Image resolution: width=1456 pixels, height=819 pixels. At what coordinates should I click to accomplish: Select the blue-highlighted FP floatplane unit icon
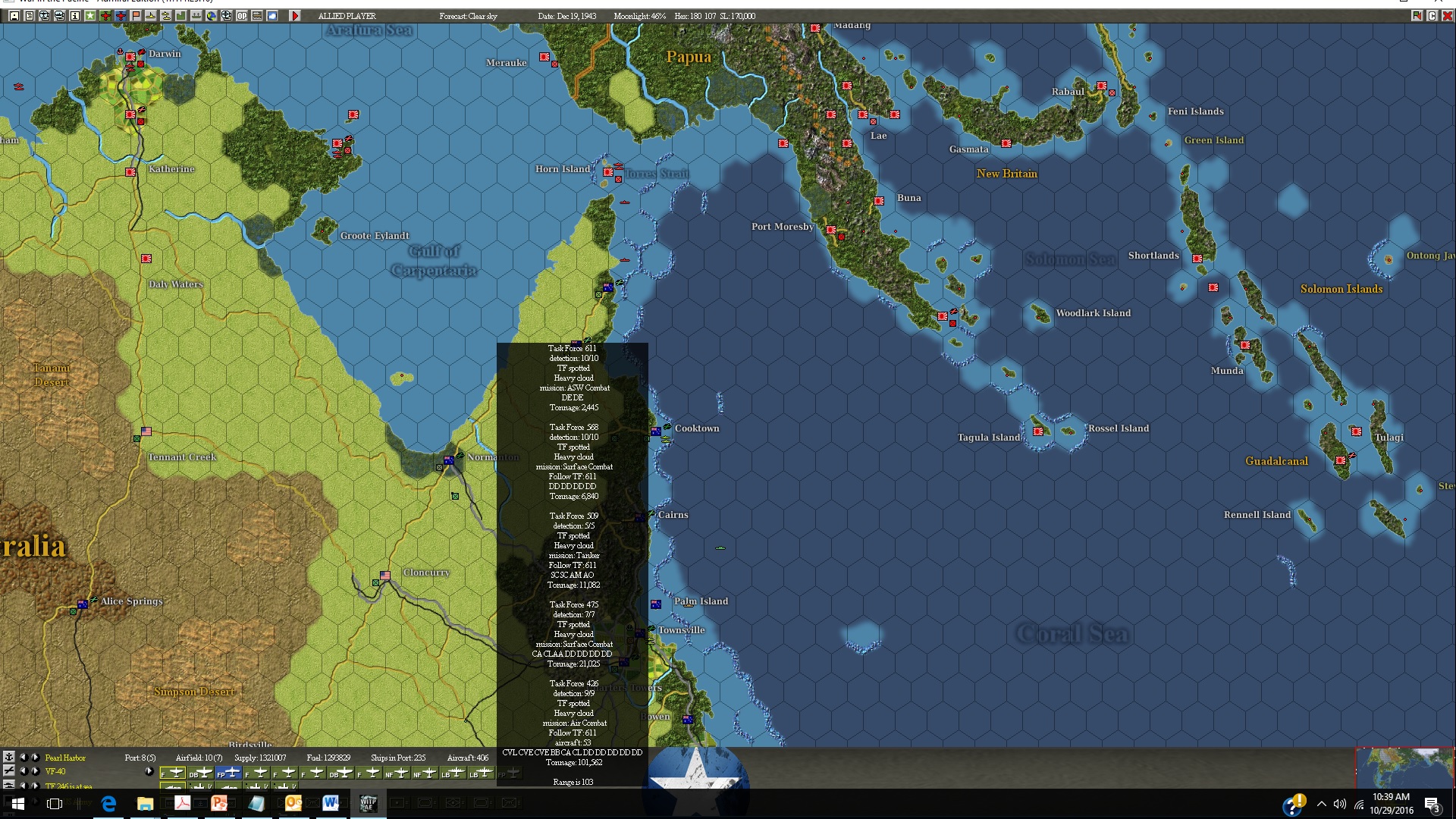pyautogui.click(x=229, y=773)
